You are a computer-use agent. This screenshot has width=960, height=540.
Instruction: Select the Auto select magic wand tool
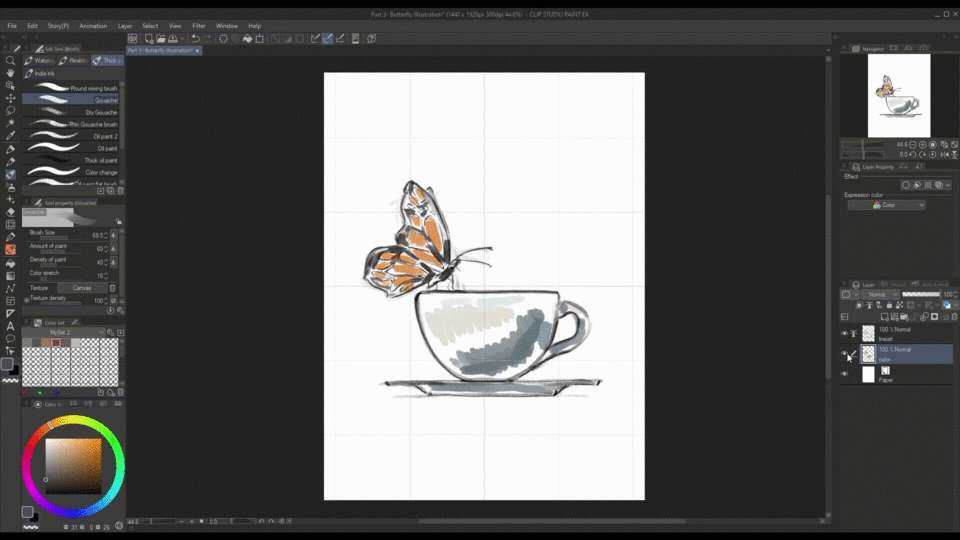pos(10,123)
